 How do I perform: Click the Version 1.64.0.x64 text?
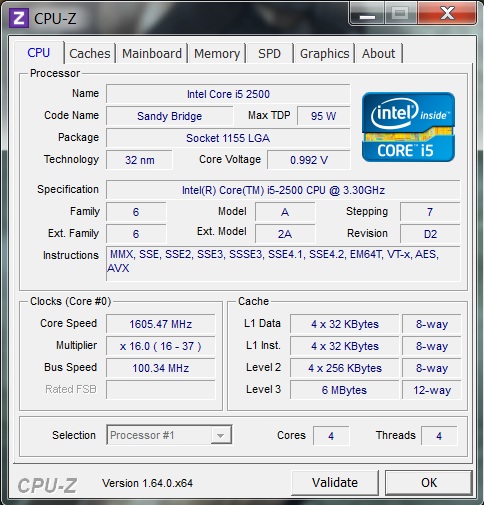click(147, 483)
